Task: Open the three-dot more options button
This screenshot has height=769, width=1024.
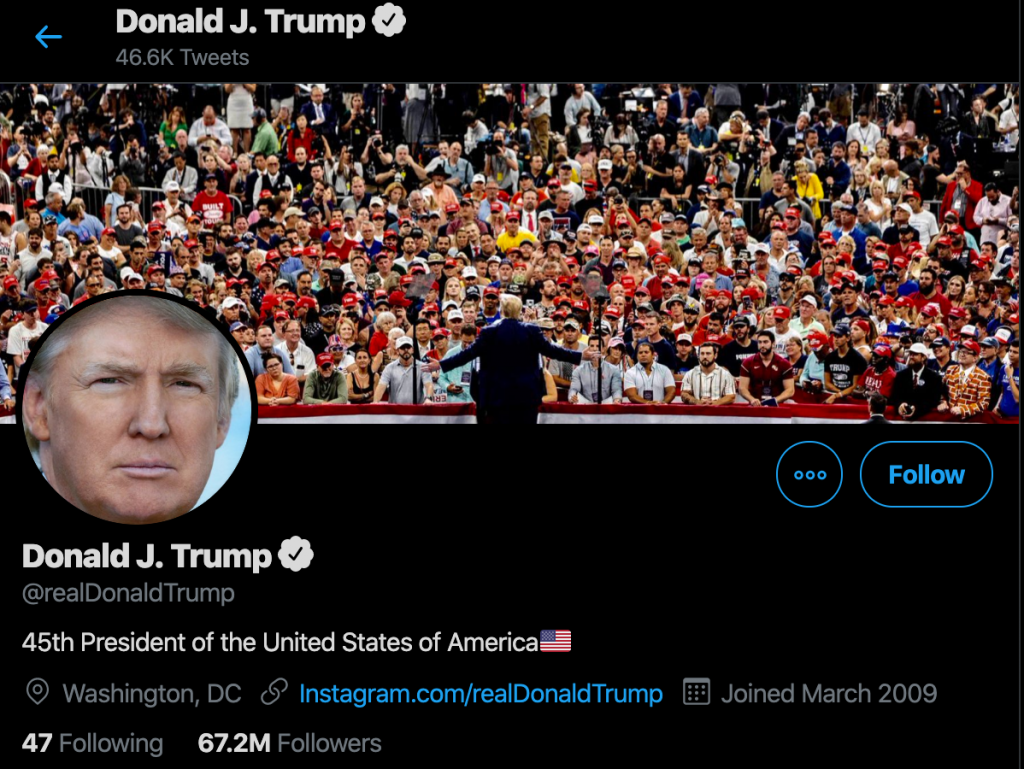Action: coord(809,475)
